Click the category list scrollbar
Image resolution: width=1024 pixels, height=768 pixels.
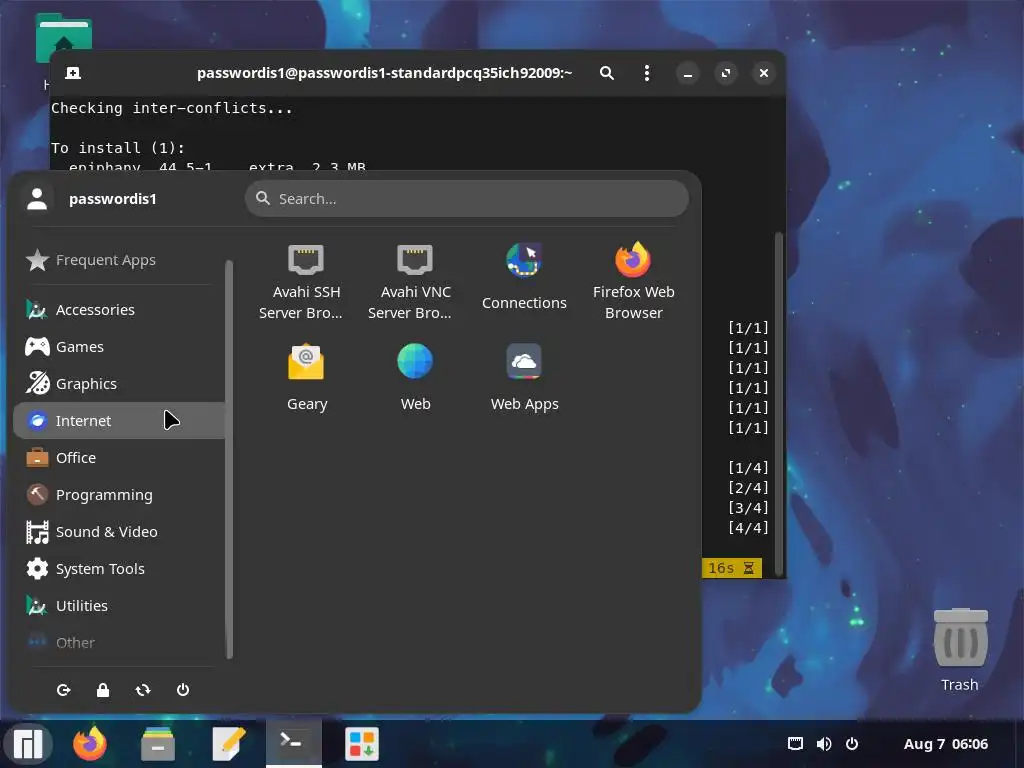[x=229, y=459]
